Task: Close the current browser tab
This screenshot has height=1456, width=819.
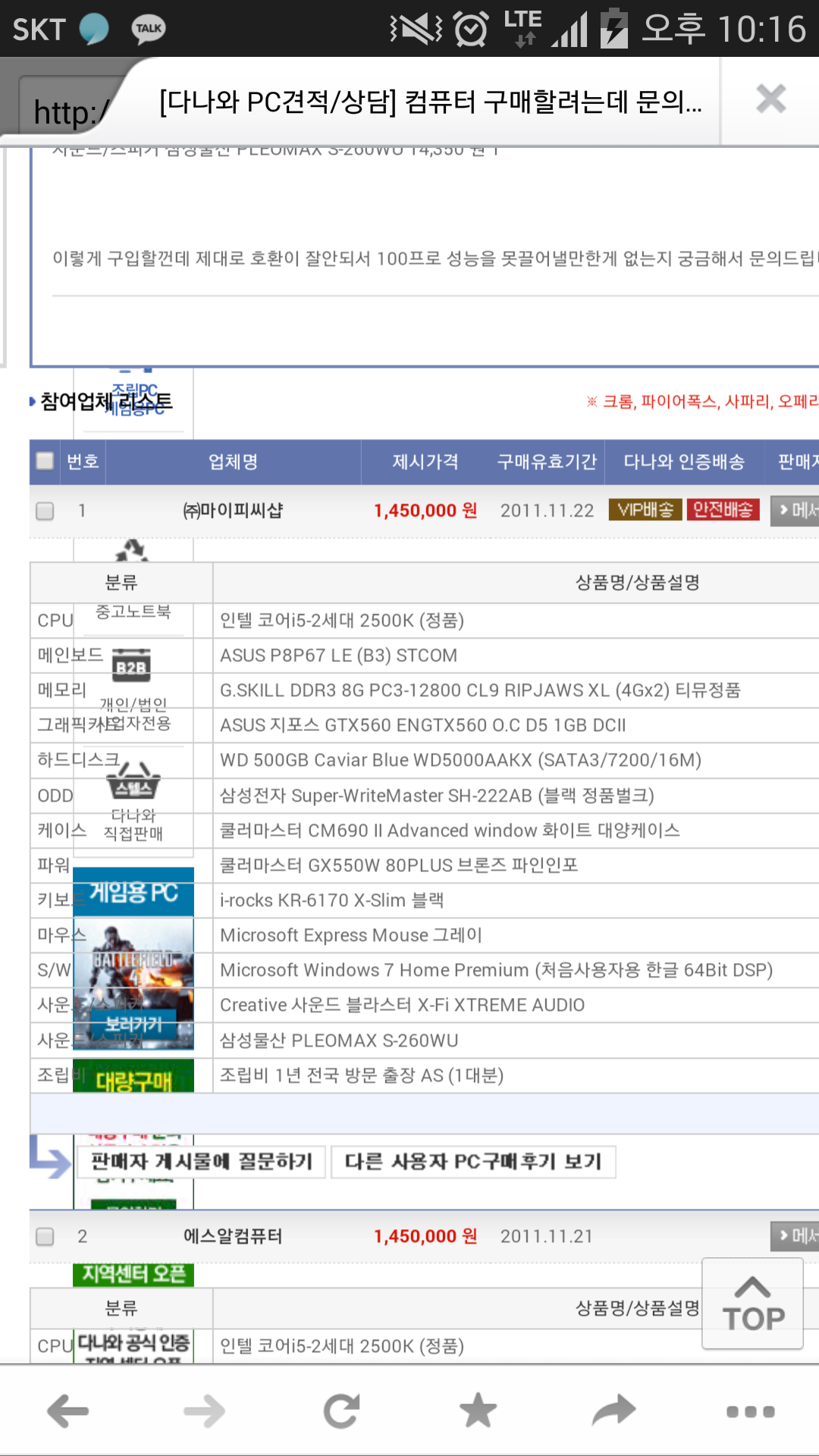Action: (770, 99)
